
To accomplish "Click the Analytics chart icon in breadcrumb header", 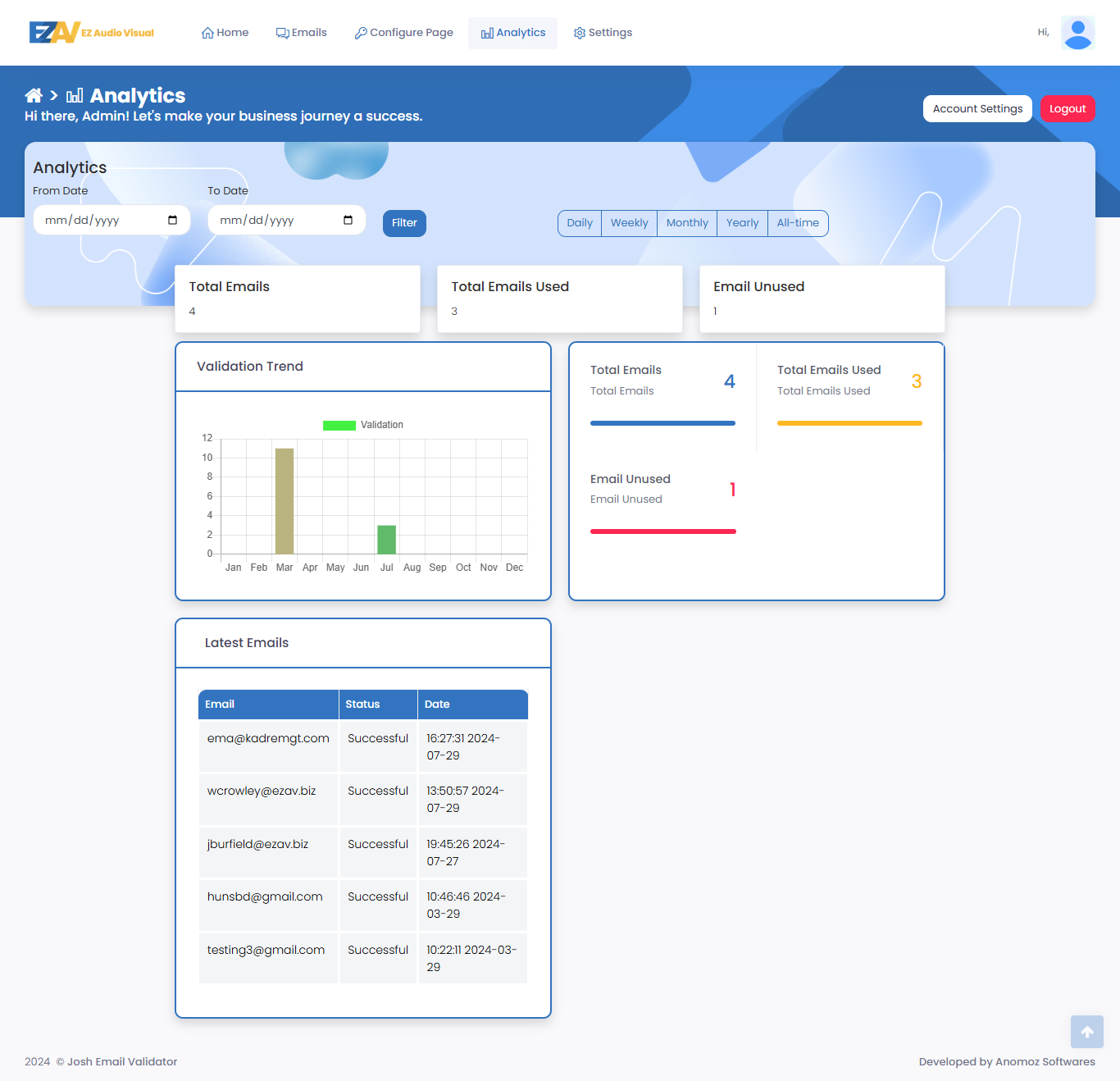I will click(x=73, y=96).
